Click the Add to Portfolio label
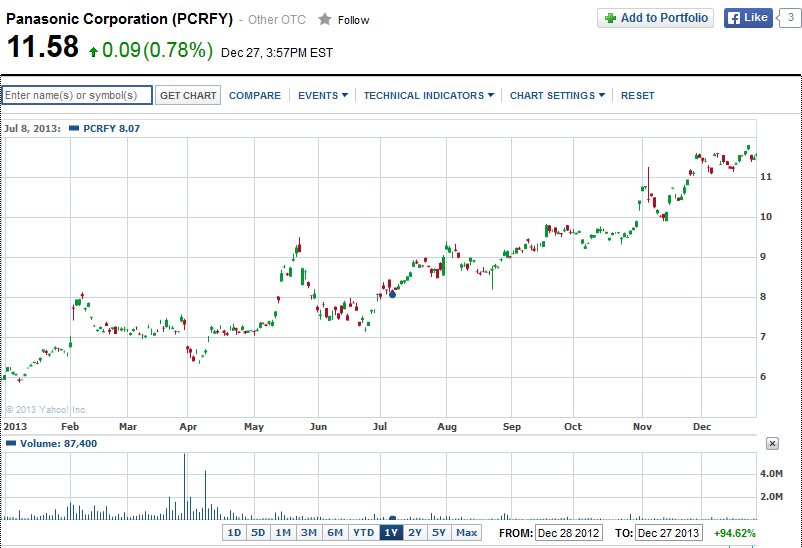This screenshot has height=548, width=802. pos(664,18)
